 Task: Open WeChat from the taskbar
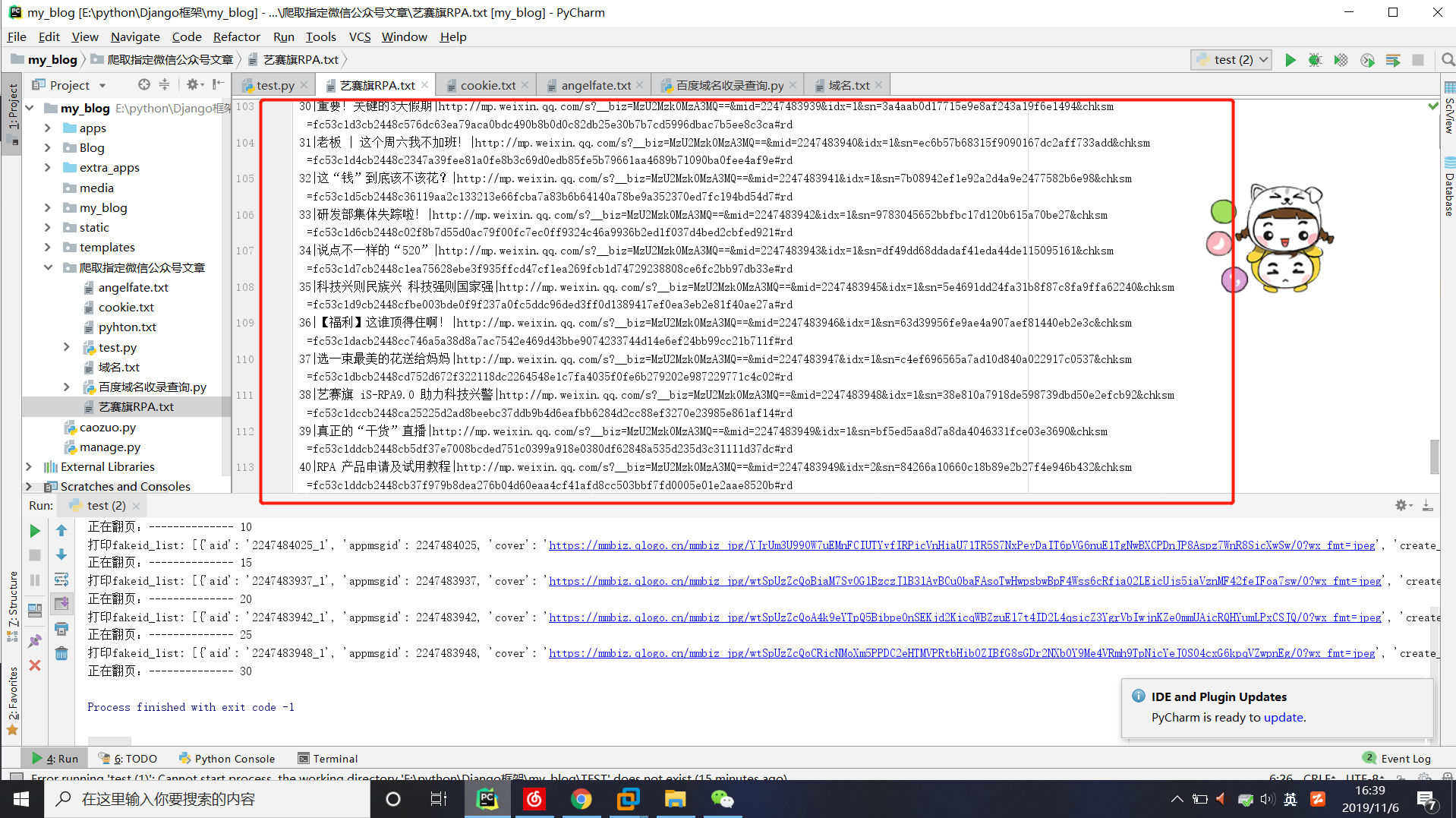722,799
